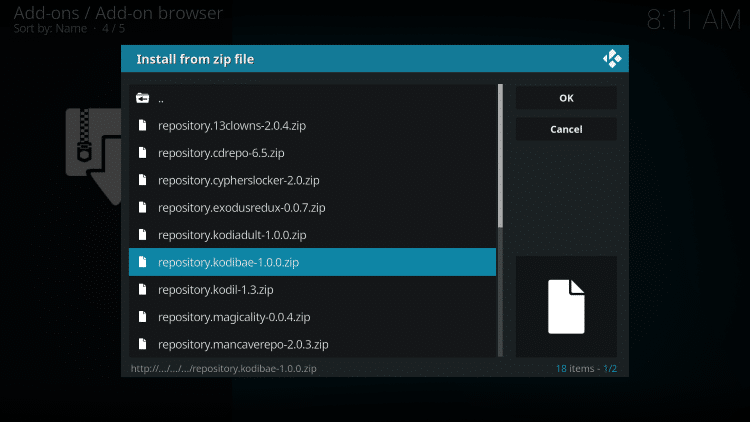Click file icon next to repository.cdrepo-6.5.zip
The height and width of the screenshot is (422, 750).
click(142, 153)
